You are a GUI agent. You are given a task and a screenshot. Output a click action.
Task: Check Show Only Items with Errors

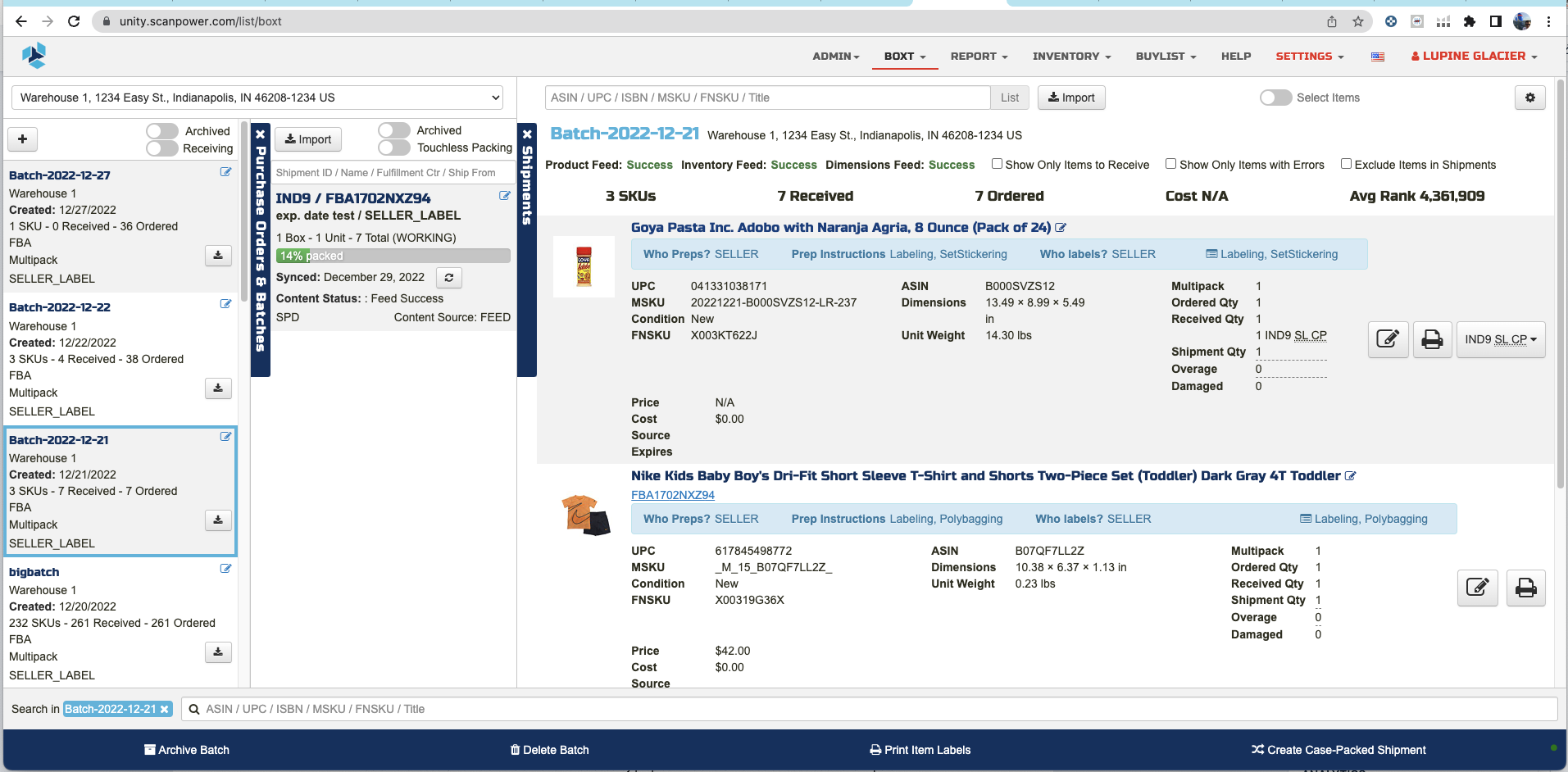point(1171,164)
